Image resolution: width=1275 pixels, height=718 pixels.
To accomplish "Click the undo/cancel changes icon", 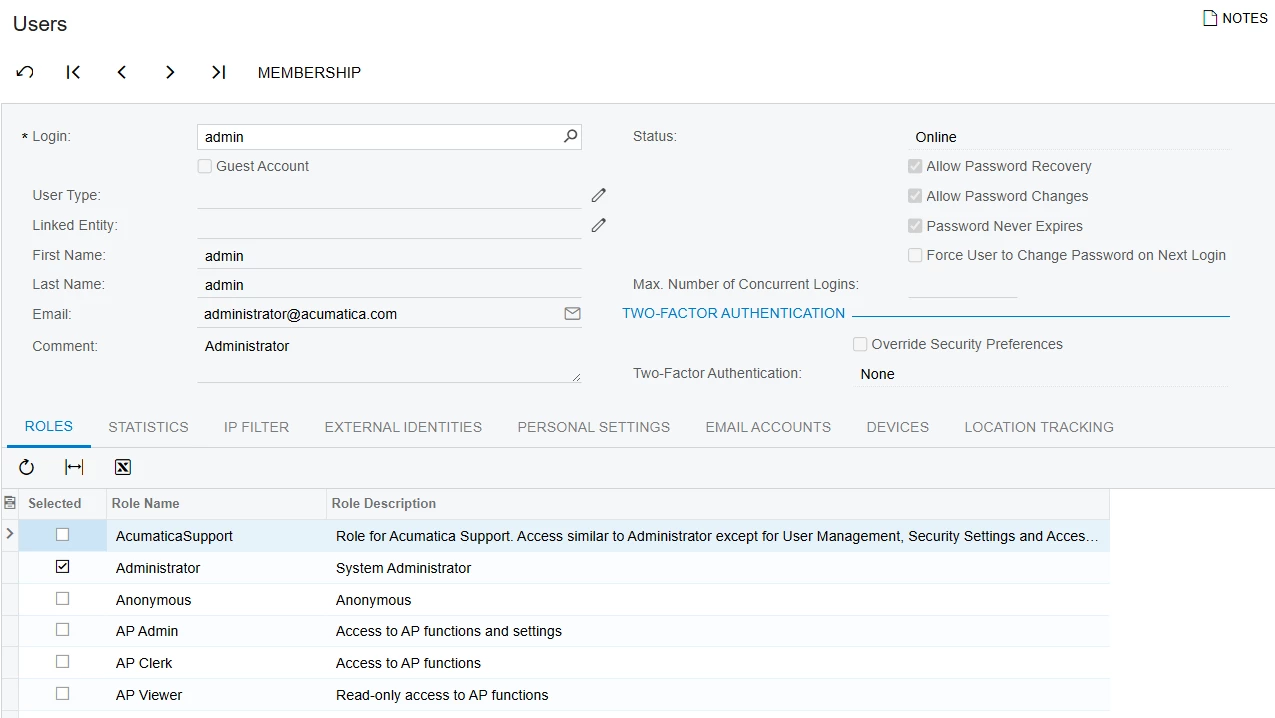I will click(25, 72).
